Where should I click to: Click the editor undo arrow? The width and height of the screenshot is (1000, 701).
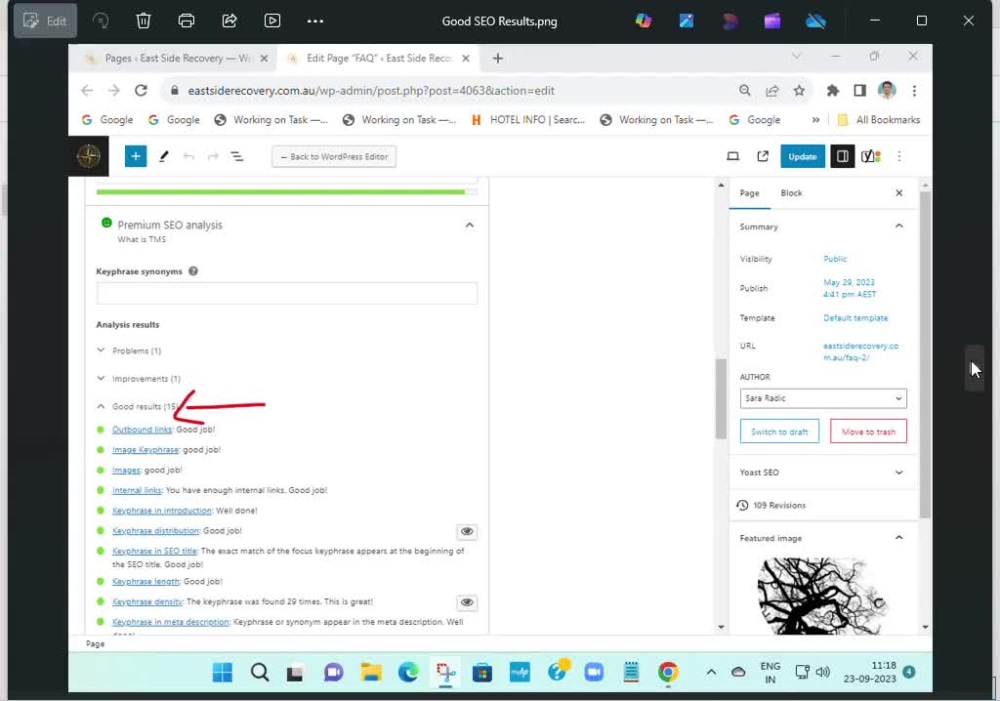tap(188, 156)
